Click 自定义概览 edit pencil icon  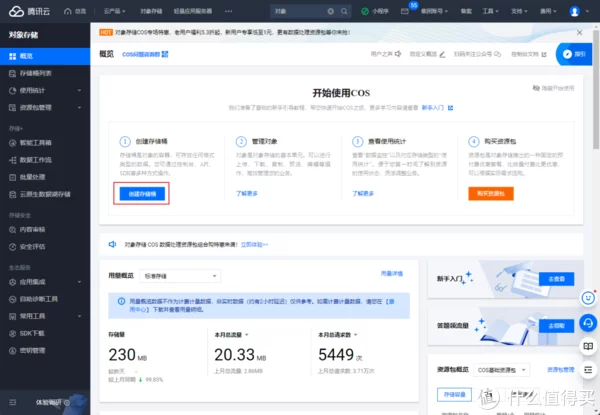442,54
